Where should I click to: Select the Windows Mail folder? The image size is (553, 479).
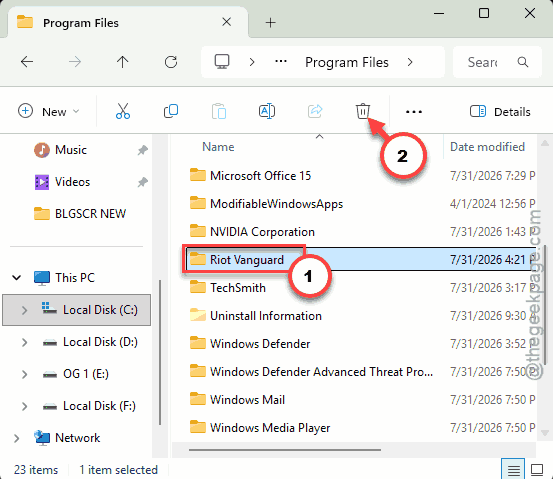[247, 400]
